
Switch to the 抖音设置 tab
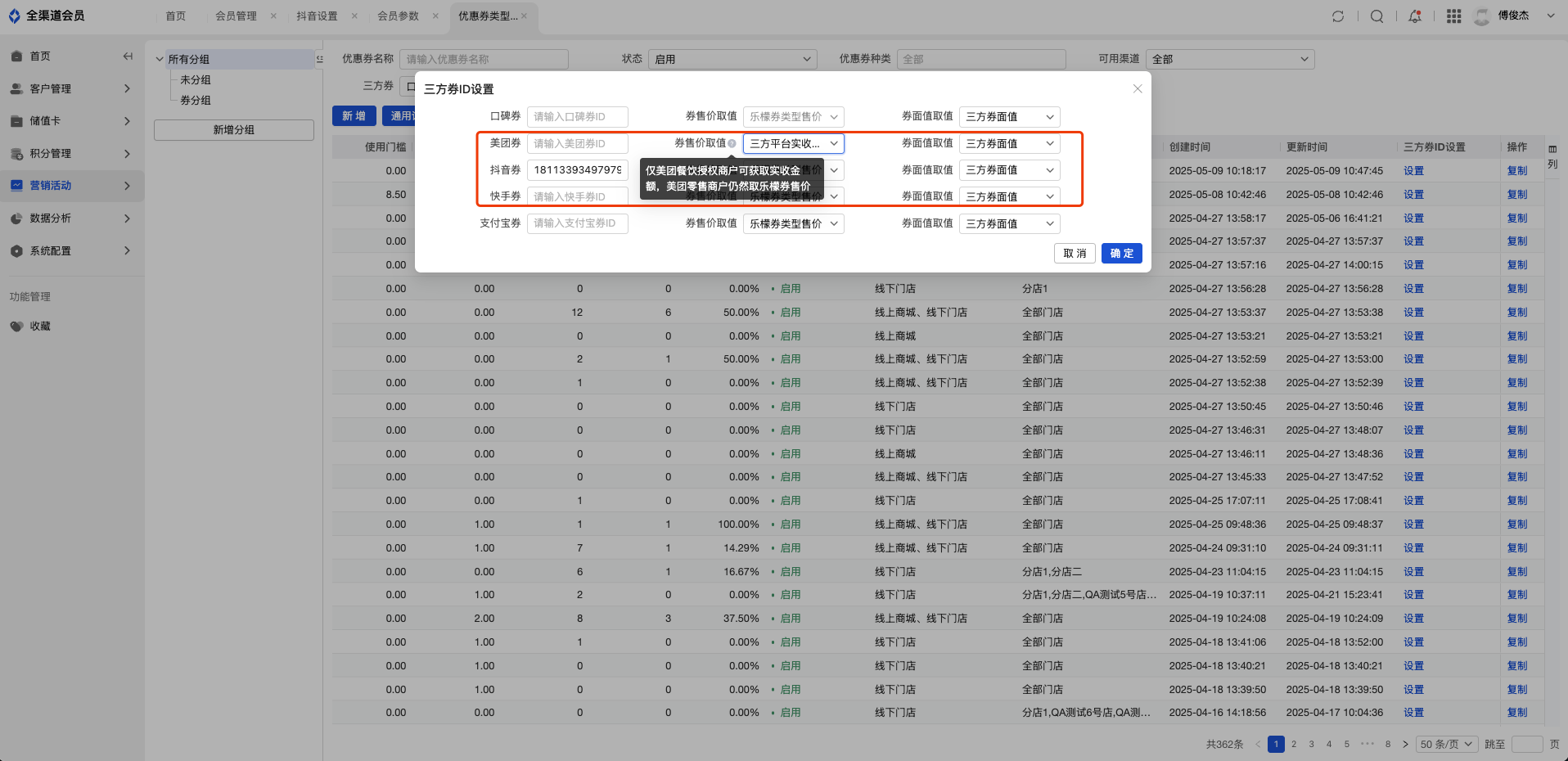[317, 16]
